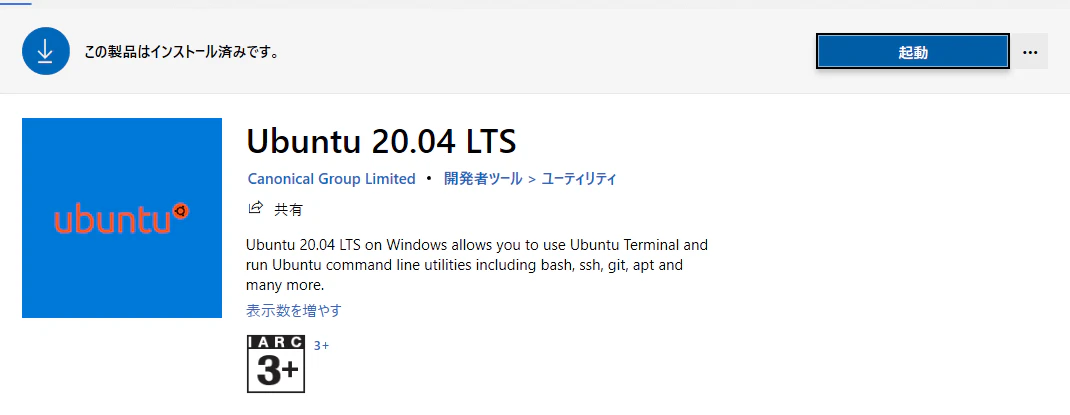Click the この製品はインストール済みです message
Viewport: 1070px width, 415px height.
(x=182, y=52)
